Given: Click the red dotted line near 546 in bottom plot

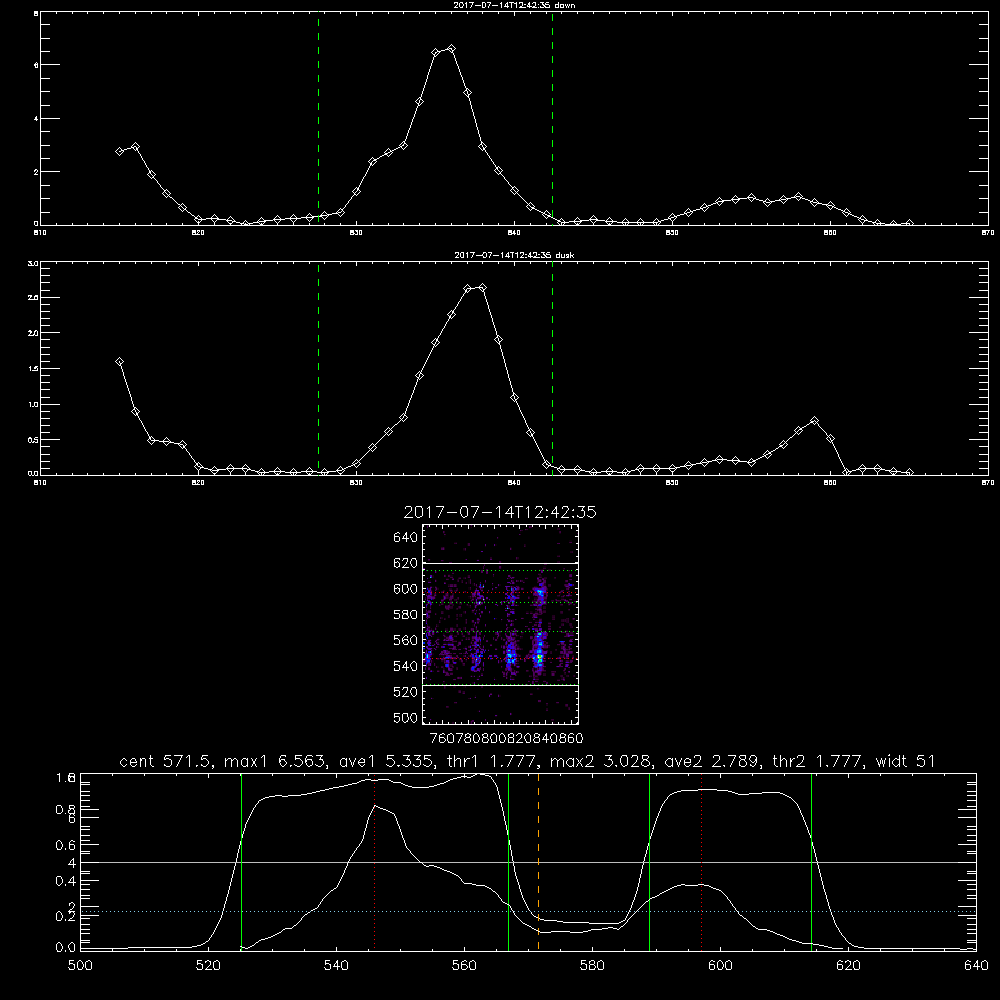Looking at the screenshot, I should 374,861.
